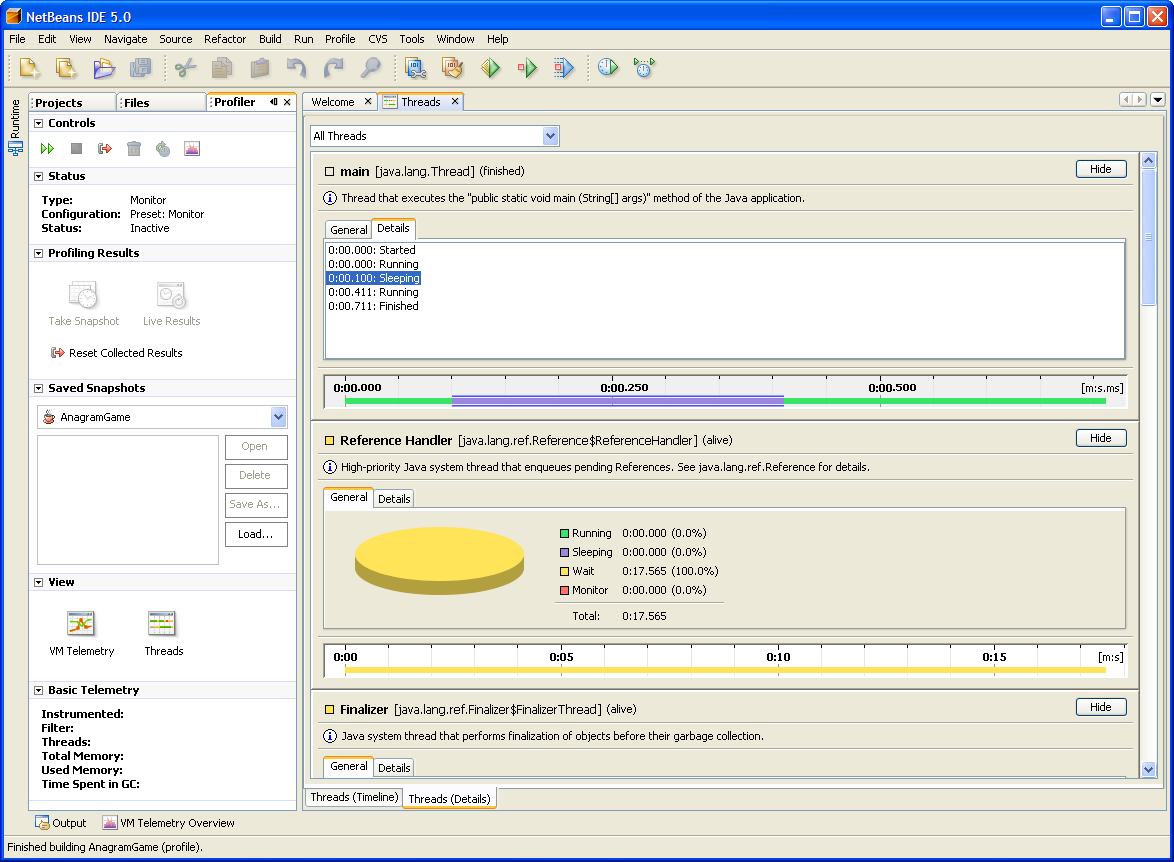Click the Stop profiling square icon
Image resolution: width=1174 pixels, height=862 pixels.
(76, 149)
